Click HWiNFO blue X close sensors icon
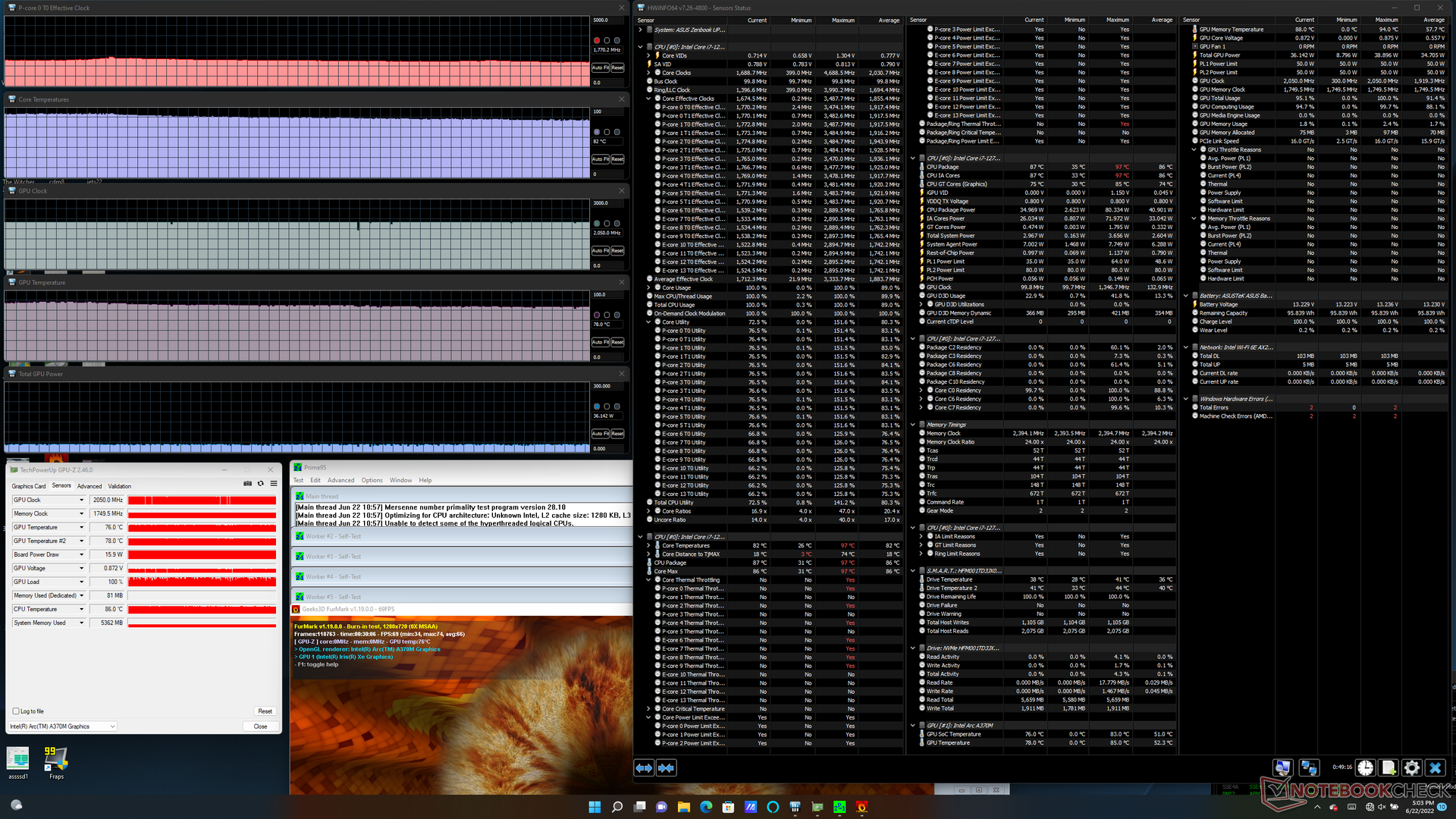Image resolution: width=1456 pixels, height=819 pixels. (1434, 767)
